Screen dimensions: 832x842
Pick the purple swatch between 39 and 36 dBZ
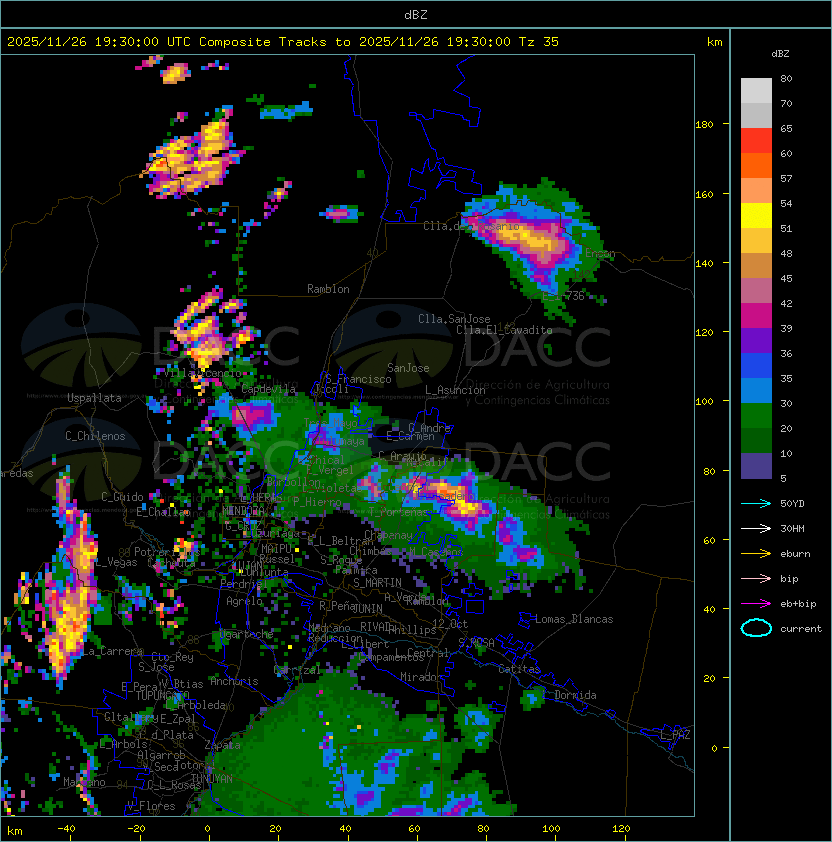pos(756,341)
